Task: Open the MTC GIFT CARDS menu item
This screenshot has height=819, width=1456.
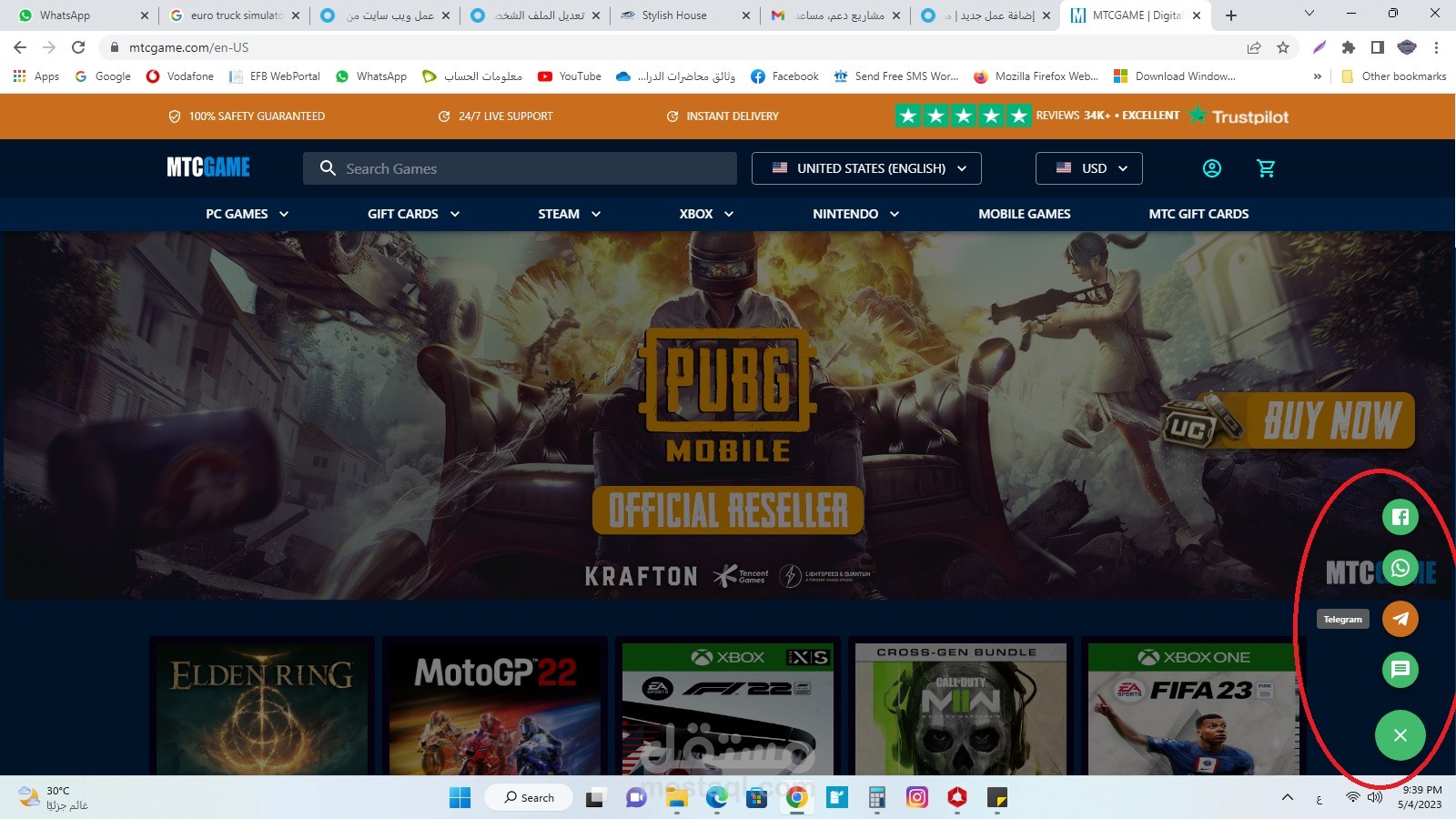Action: click(1198, 214)
